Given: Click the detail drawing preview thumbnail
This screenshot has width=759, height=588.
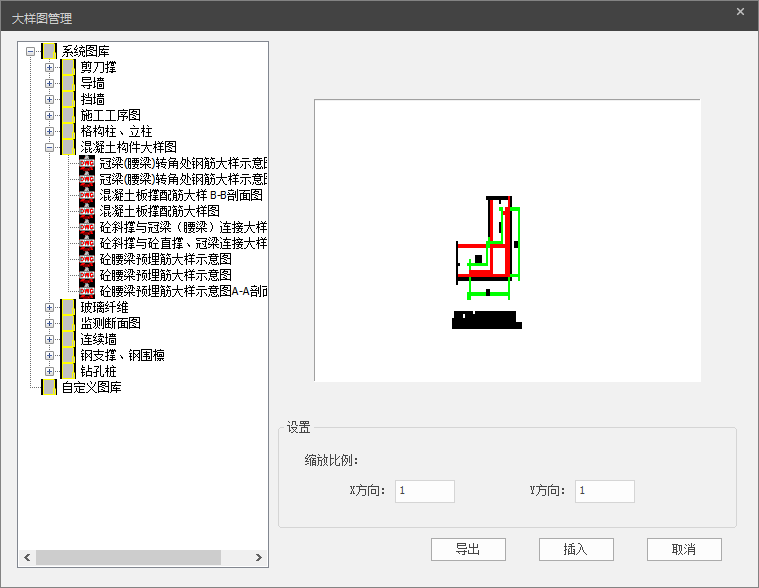Looking at the screenshot, I should pos(507,241).
